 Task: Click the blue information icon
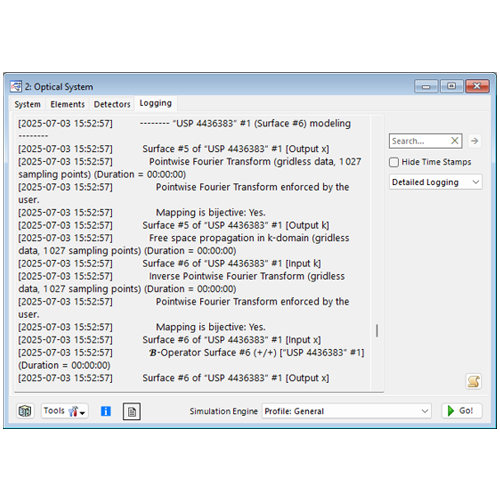[x=106, y=411]
